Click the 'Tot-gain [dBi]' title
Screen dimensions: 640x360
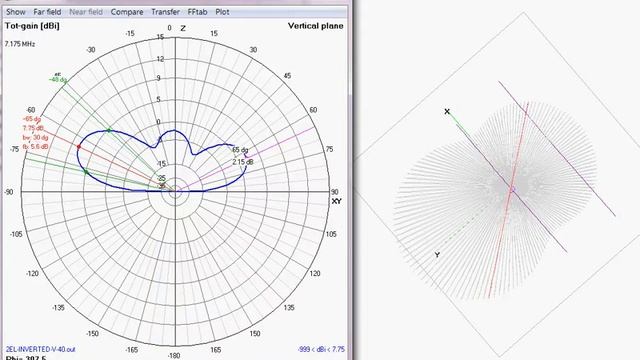(x=32, y=26)
